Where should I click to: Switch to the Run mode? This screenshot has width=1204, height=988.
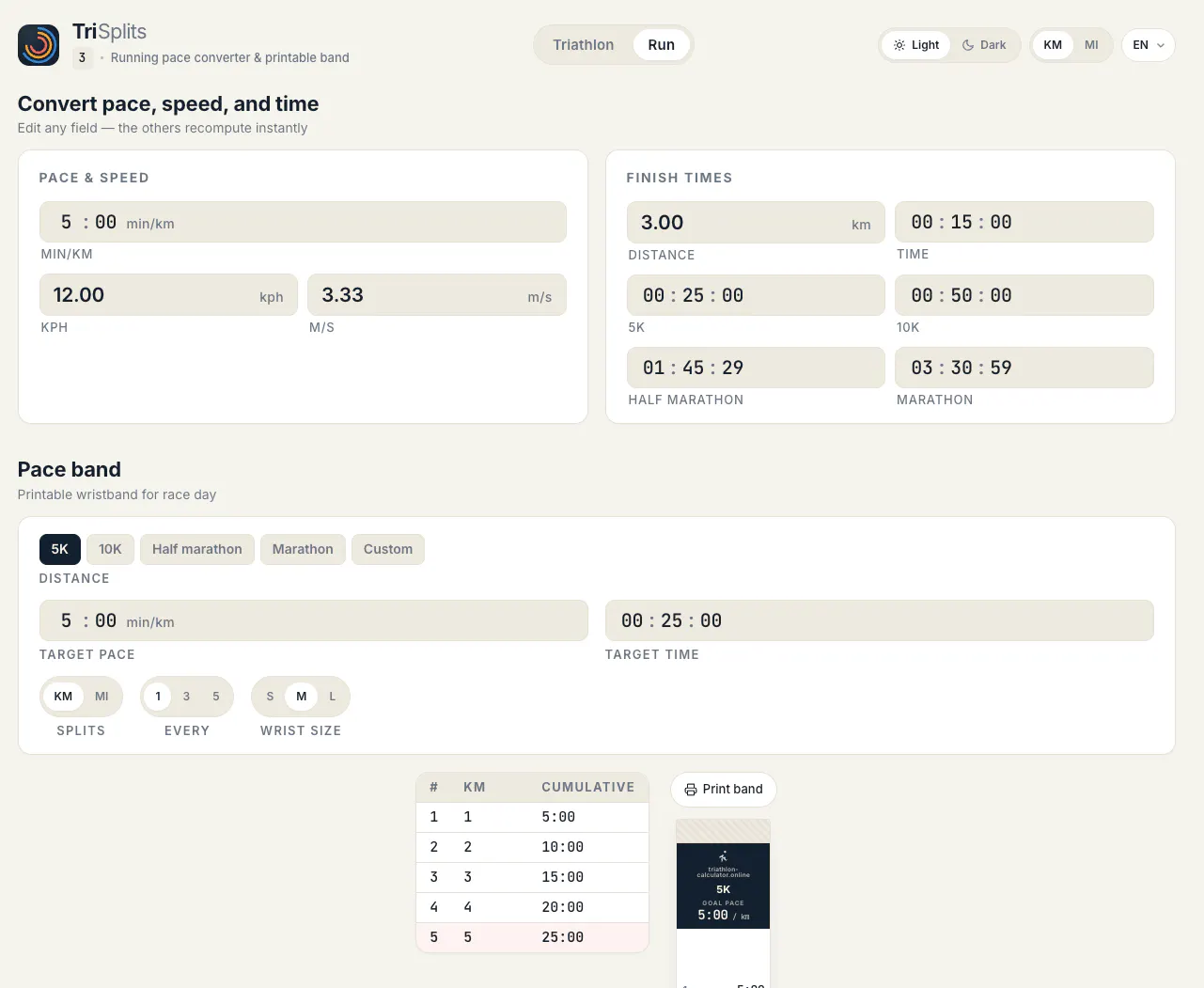coord(661,45)
